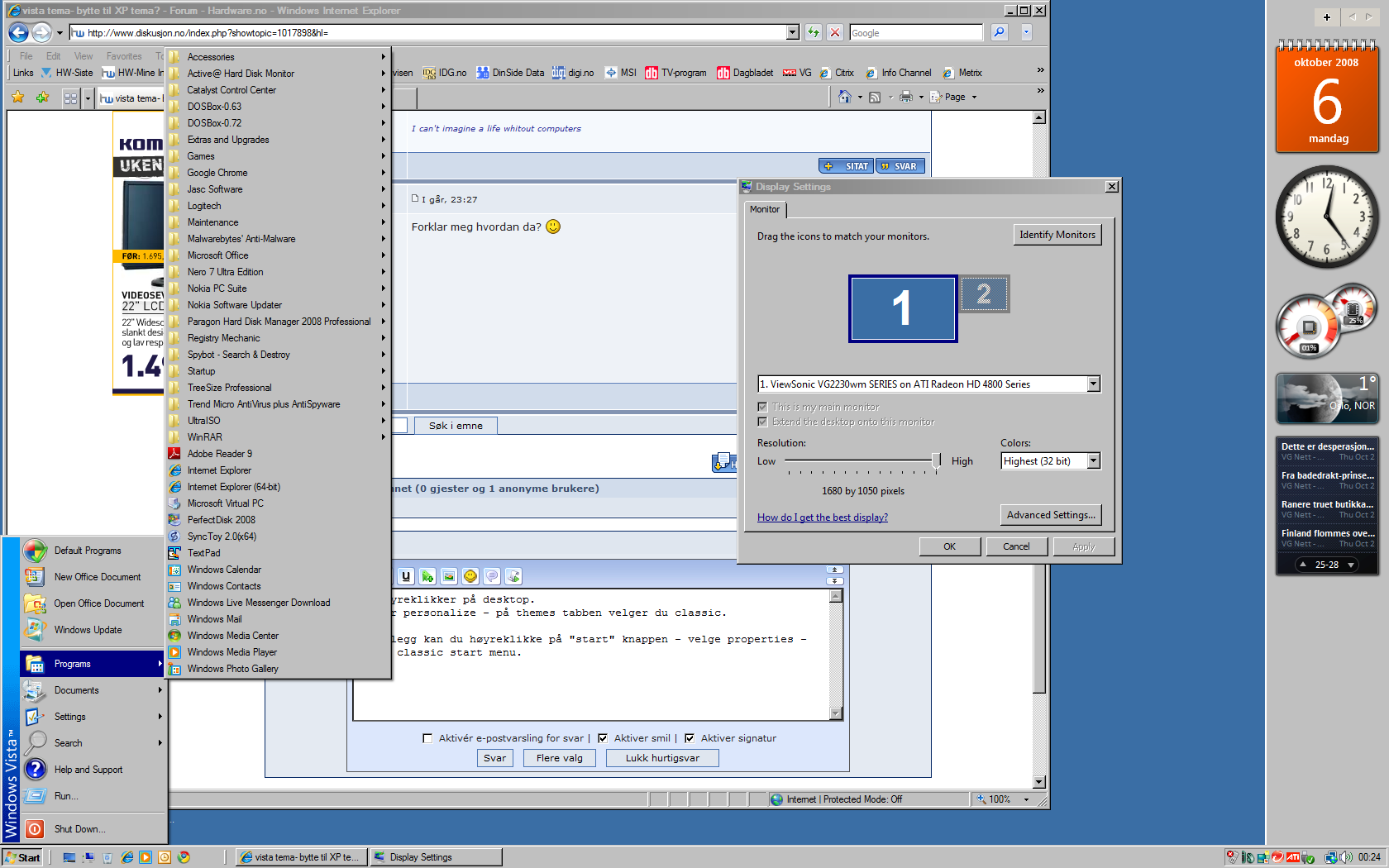Click the IE refresh icon beside address bar

coord(814,32)
